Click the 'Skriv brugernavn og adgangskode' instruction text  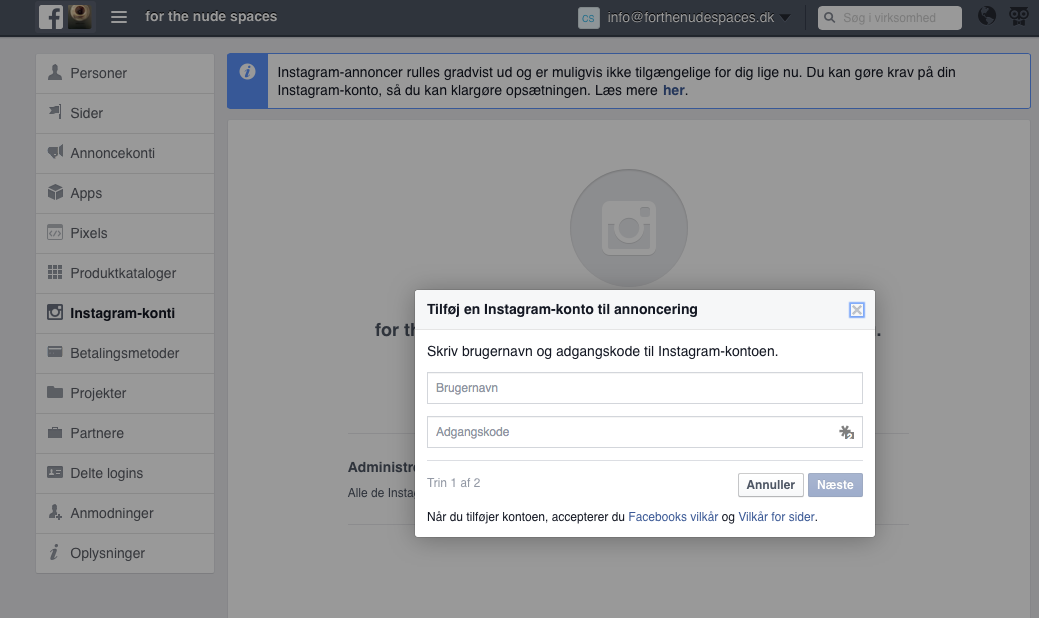[x=602, y=352]
